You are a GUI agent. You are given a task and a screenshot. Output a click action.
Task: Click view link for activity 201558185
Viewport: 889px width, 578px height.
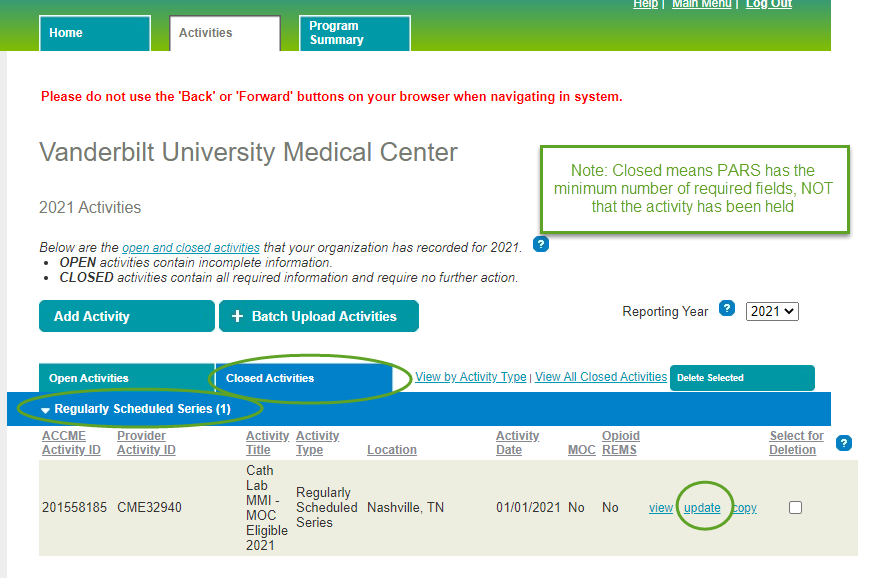pos(661,508)
